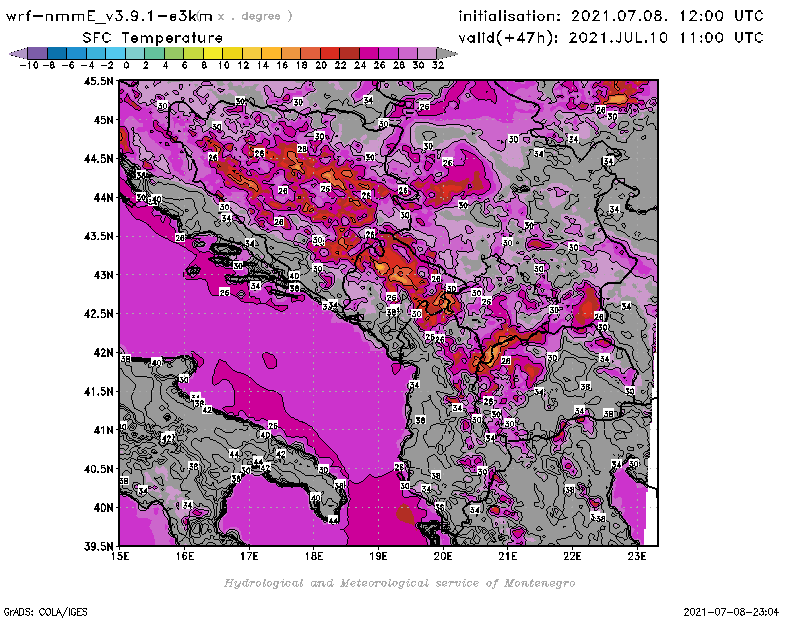The height and width of the screenshot is (618, 800).
Task: Select the 42N latitude label
Action: point(103,352)
